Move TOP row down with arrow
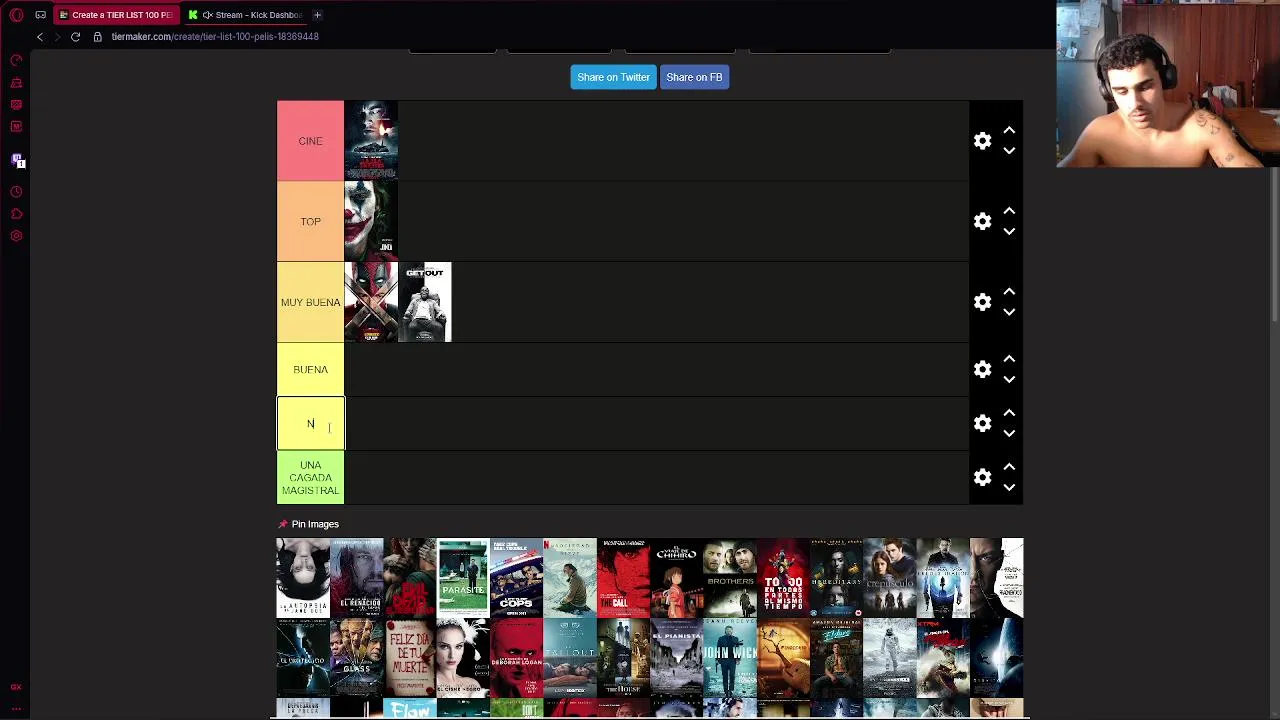Screen dimensions: 1280x720 click(x=1009, y=232)
